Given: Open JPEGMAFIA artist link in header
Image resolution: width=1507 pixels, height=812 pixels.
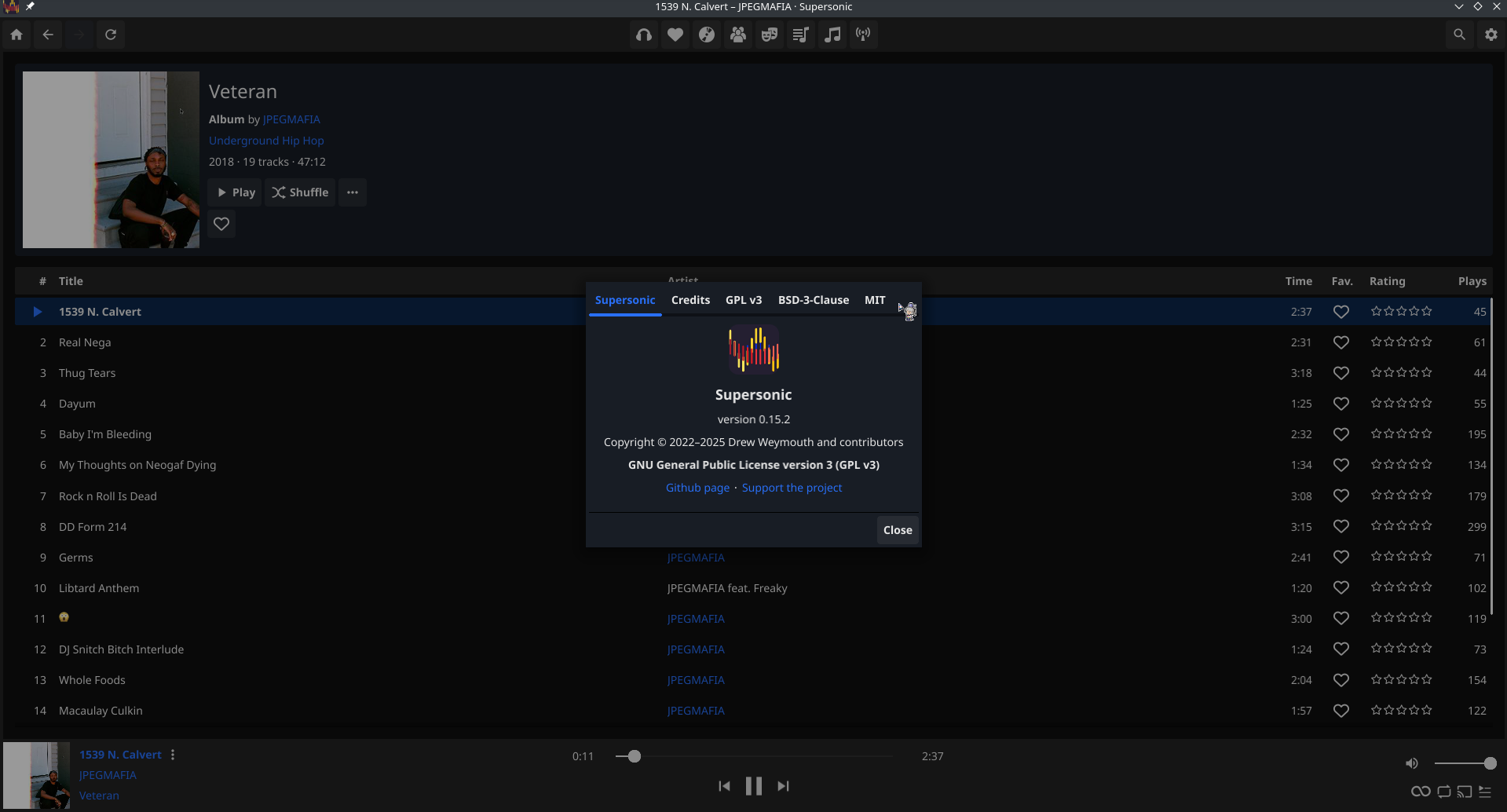Looking at the screenshot, I should [x=291, y=119].
